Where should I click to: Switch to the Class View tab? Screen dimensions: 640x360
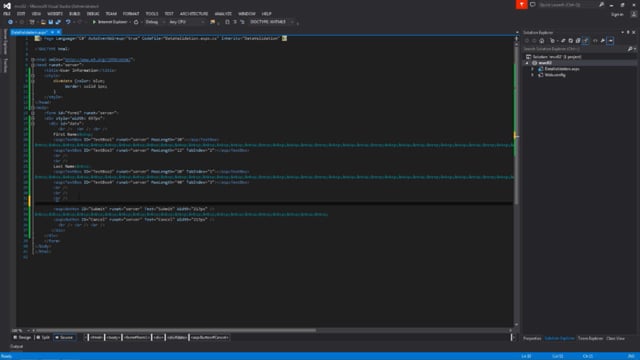[616, 338]
